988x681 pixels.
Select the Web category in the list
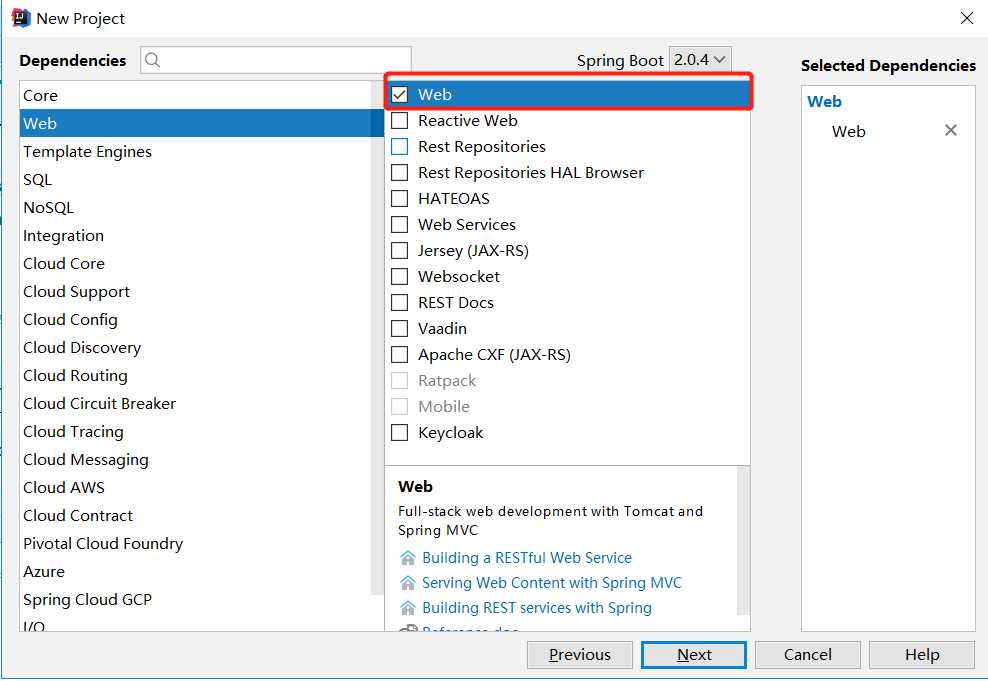point(195,123)
